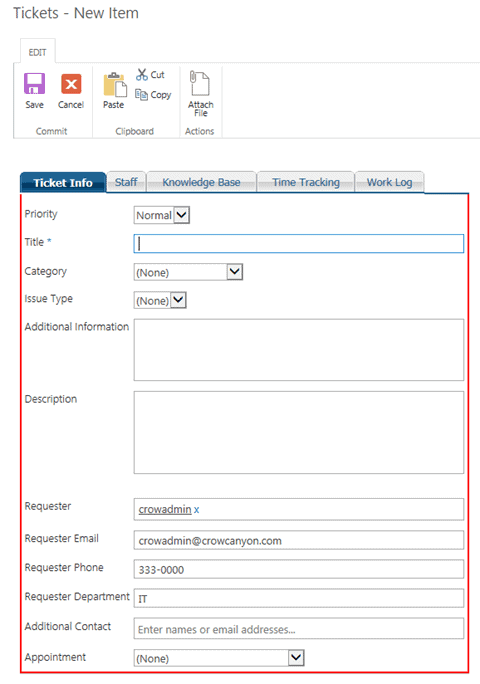Click the crowadmin requester link

(x=165, y=510)
